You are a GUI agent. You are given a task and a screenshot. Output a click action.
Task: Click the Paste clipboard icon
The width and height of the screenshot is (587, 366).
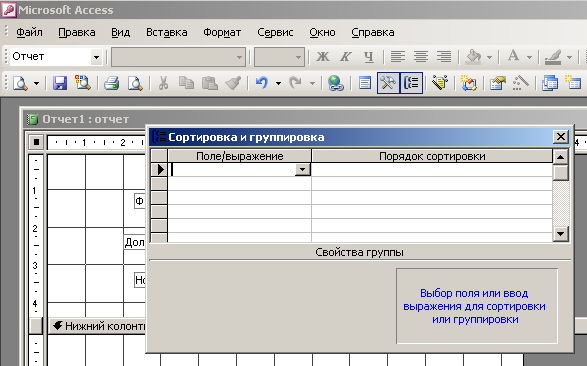pos(210,83)
